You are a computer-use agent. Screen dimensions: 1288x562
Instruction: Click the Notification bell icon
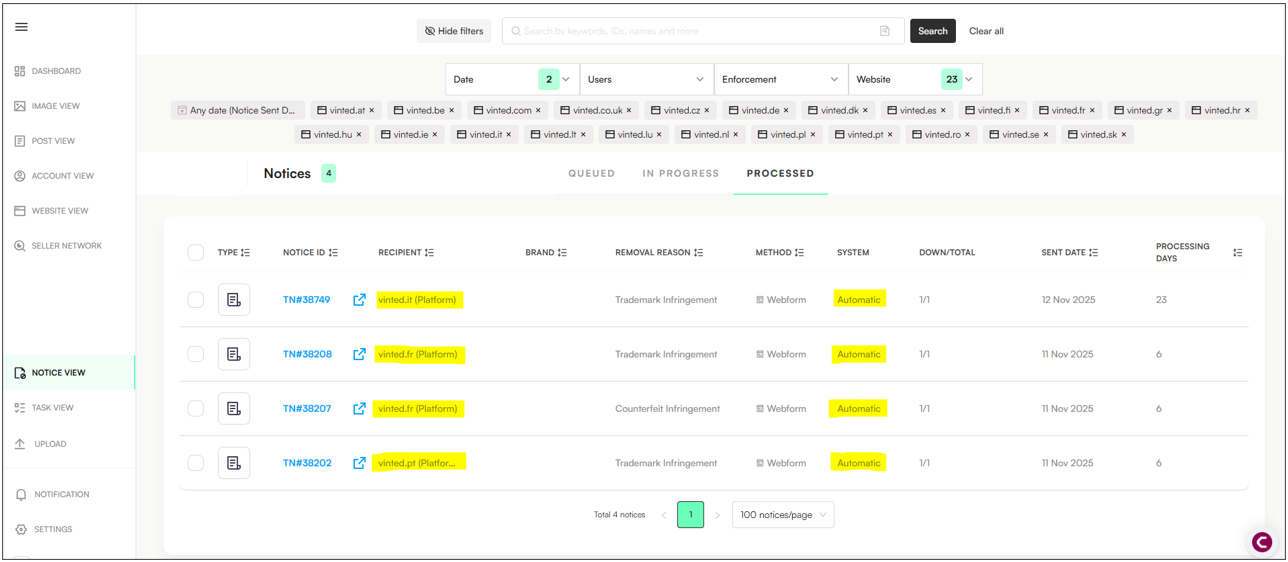[21, 495]
